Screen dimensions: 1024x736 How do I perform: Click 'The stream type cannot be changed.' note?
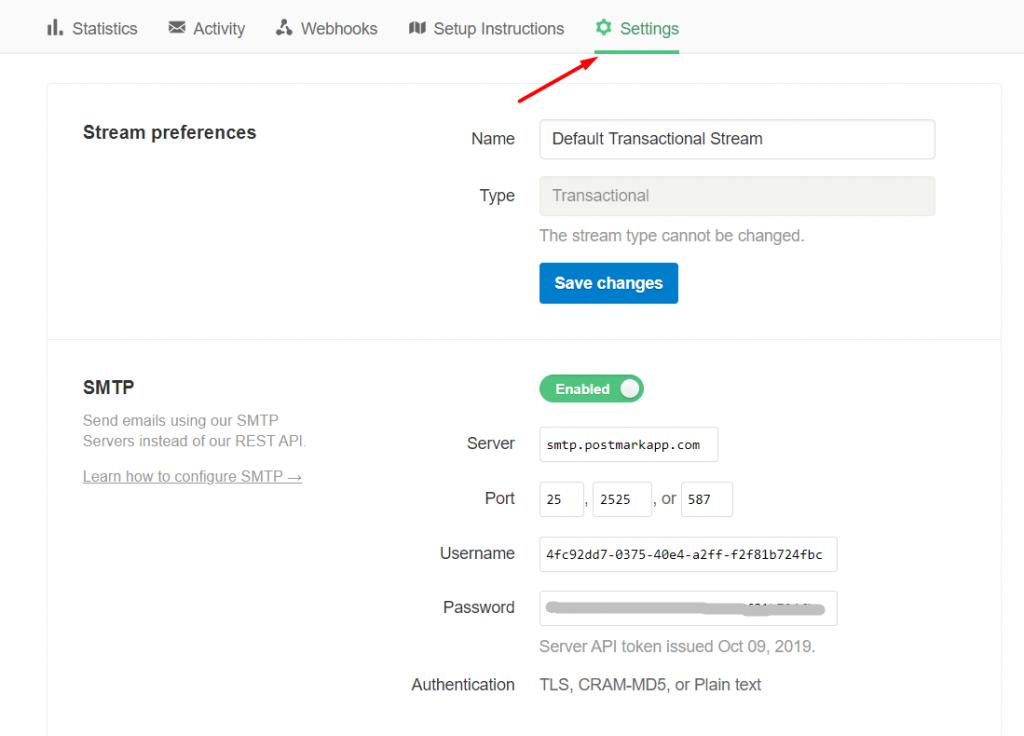[x=671, y=236]
